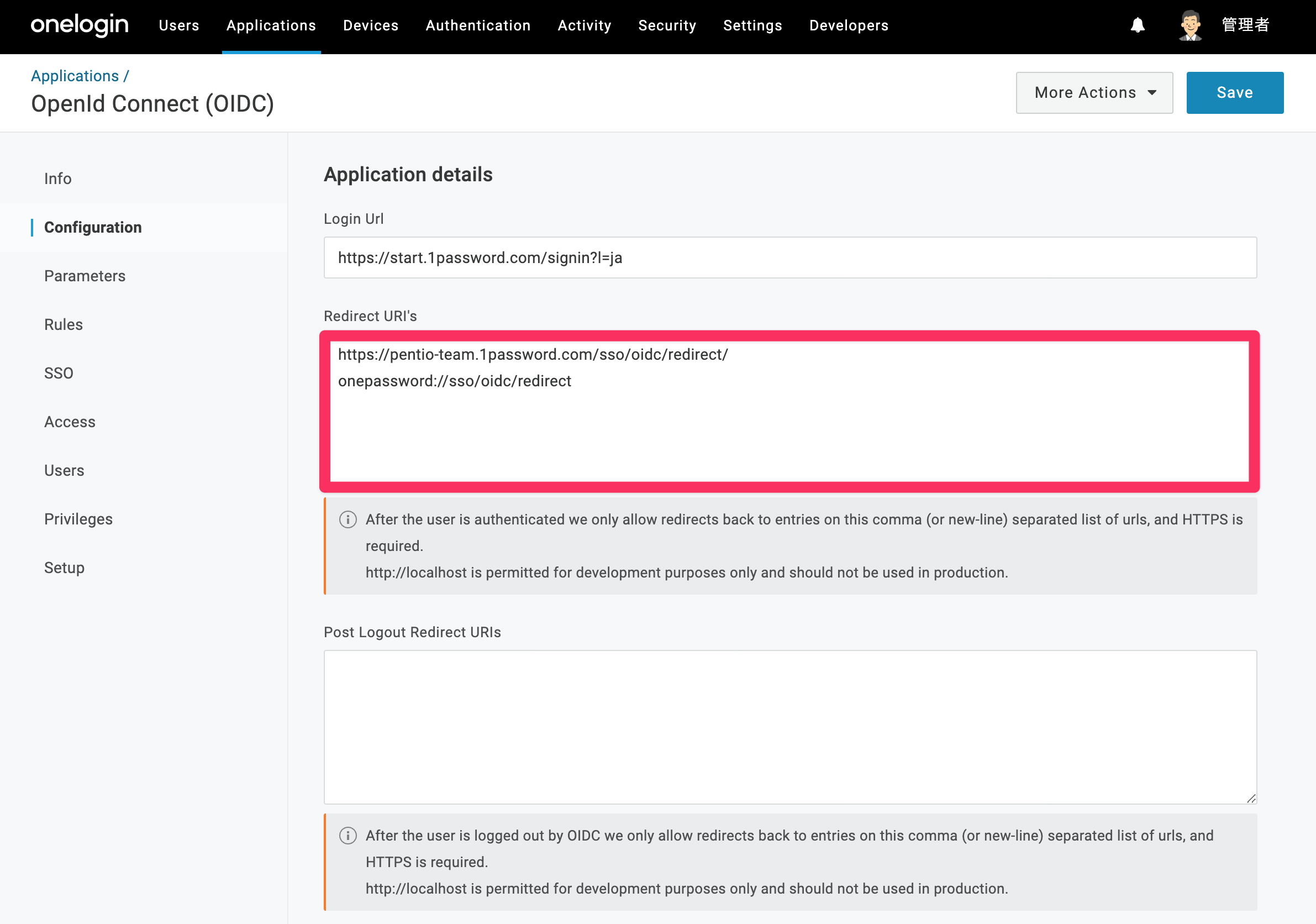1316x924 pixels.
Task: Open the SSO sidebar tab
Action: pyautogui.click(x=143, y=373)
